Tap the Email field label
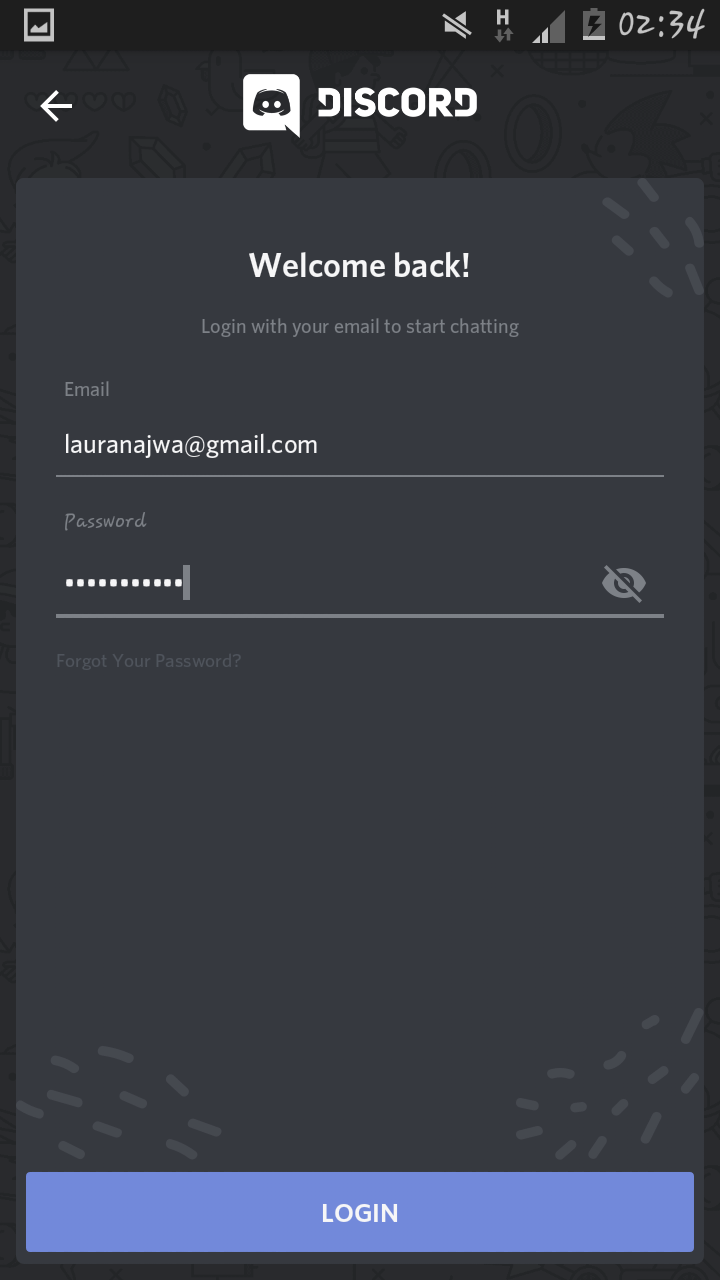 [87, 389]
